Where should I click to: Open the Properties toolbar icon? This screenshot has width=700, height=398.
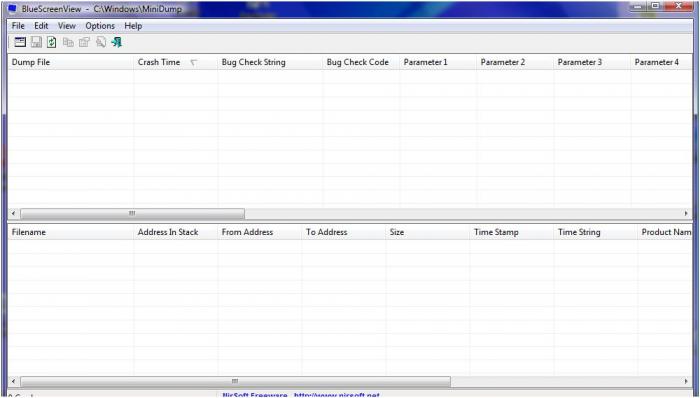(x=84, y=42)
